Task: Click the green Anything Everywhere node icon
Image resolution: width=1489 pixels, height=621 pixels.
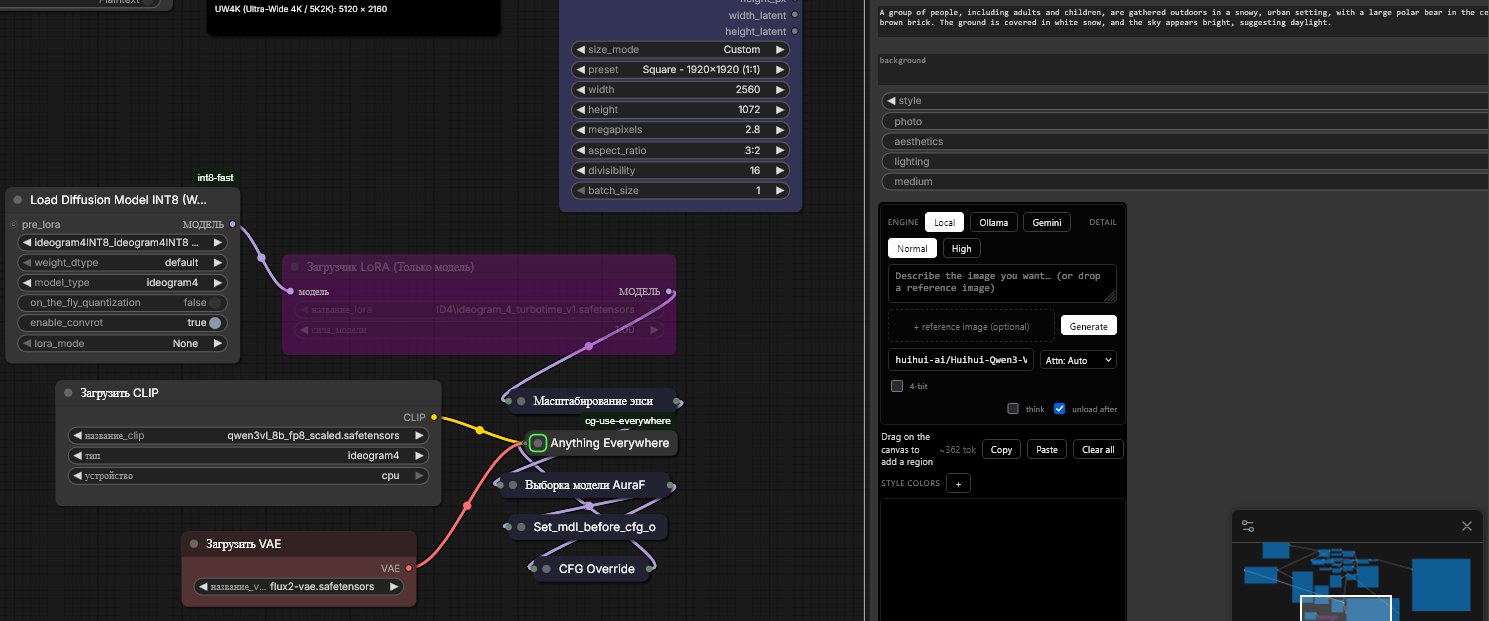Action: click(x=538, y=442)
